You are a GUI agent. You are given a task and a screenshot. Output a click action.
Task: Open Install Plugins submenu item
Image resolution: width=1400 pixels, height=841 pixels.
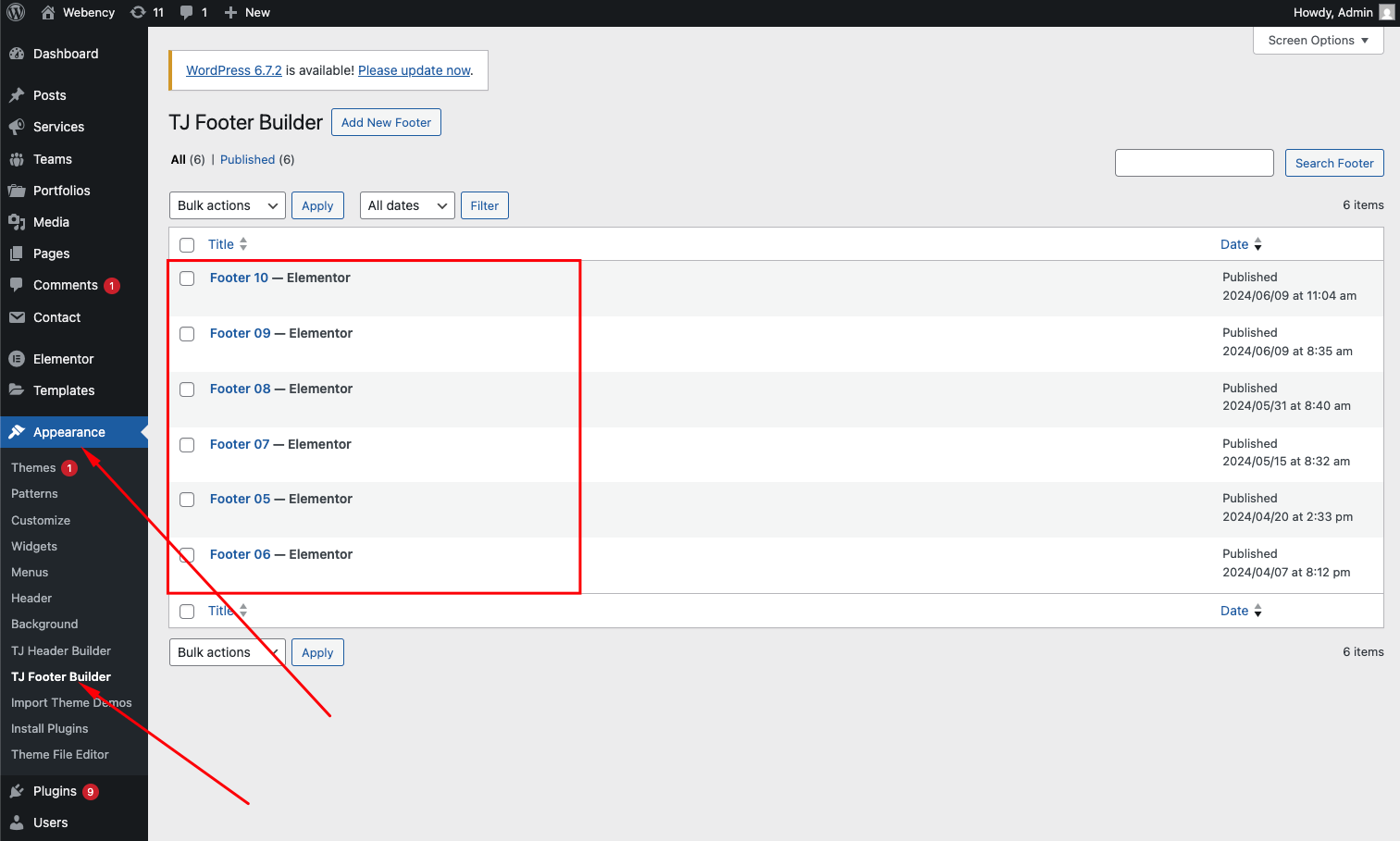(50, 729)
